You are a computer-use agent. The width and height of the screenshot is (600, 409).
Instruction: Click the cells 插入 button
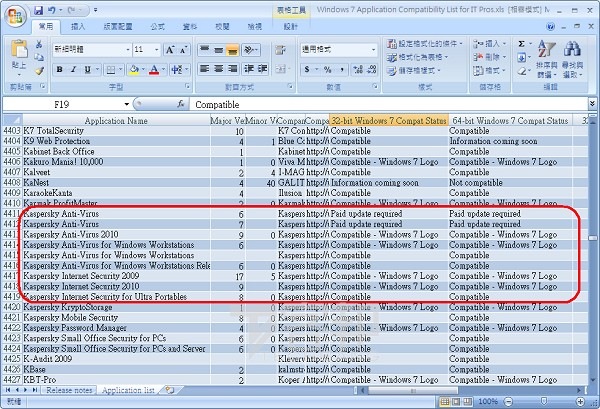(x=490, y=44)
